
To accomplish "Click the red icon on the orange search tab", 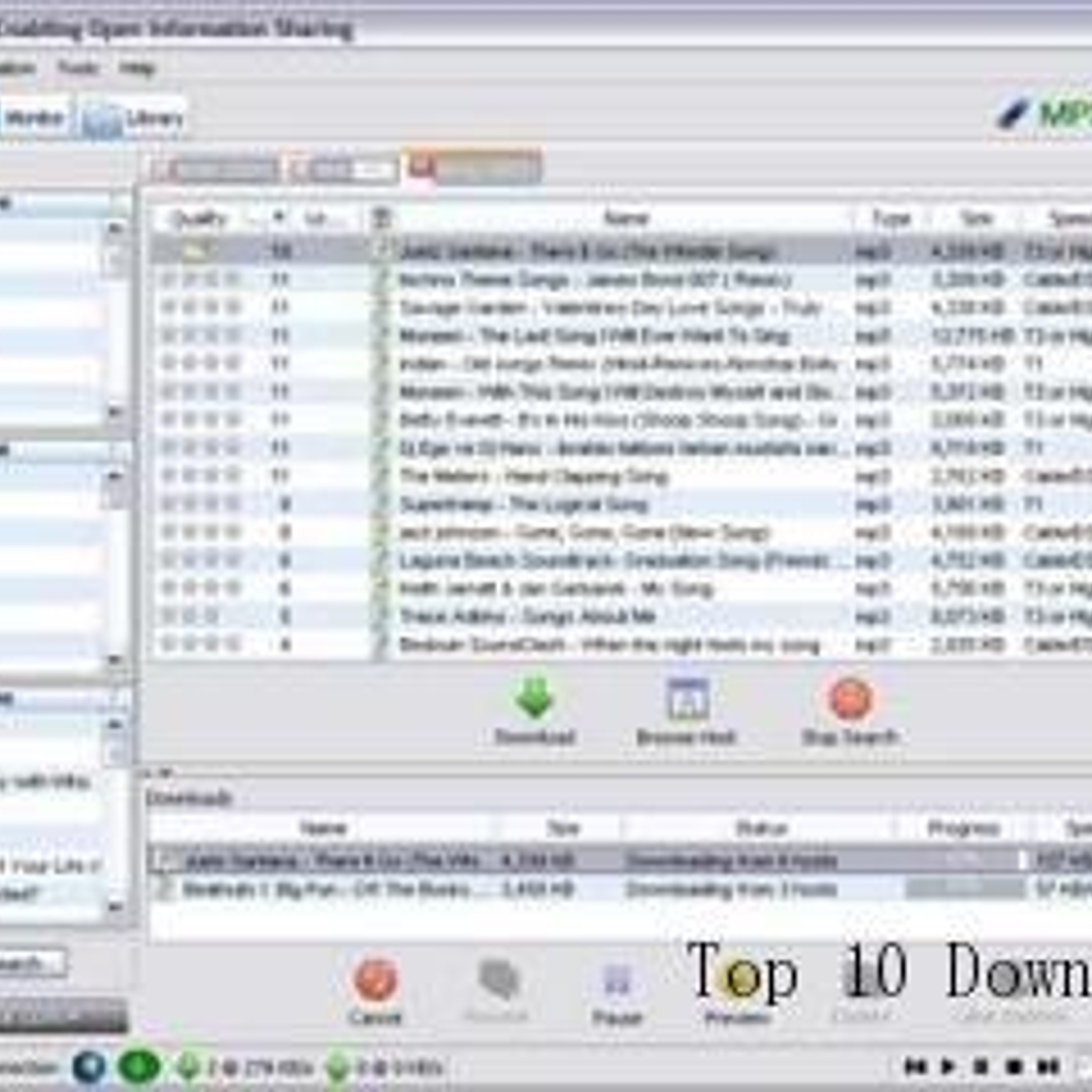I will click(422, 167).
